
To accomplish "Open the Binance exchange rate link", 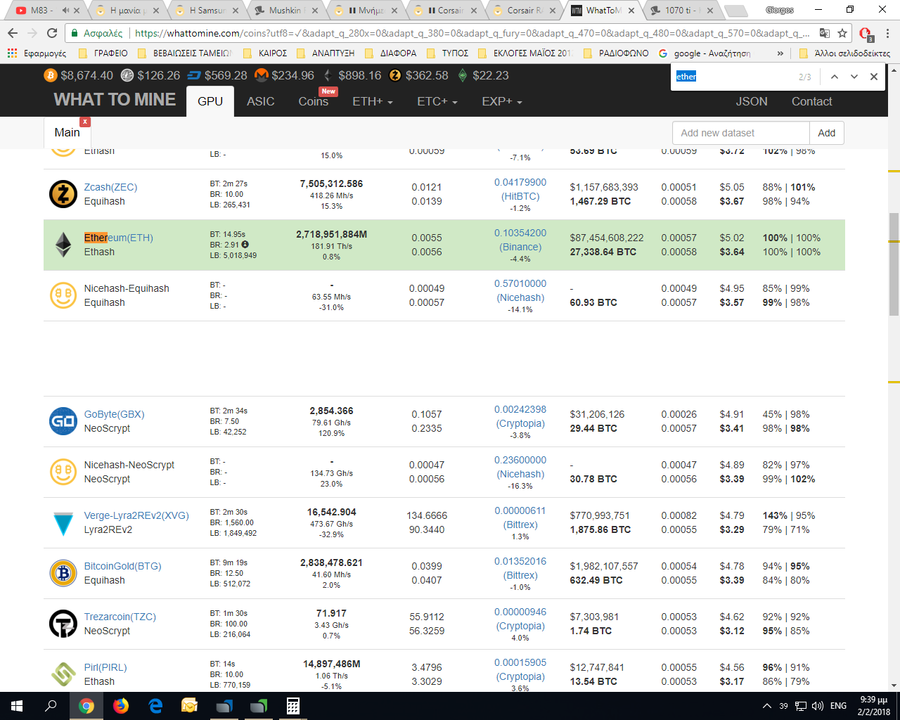I will [520, 240].
